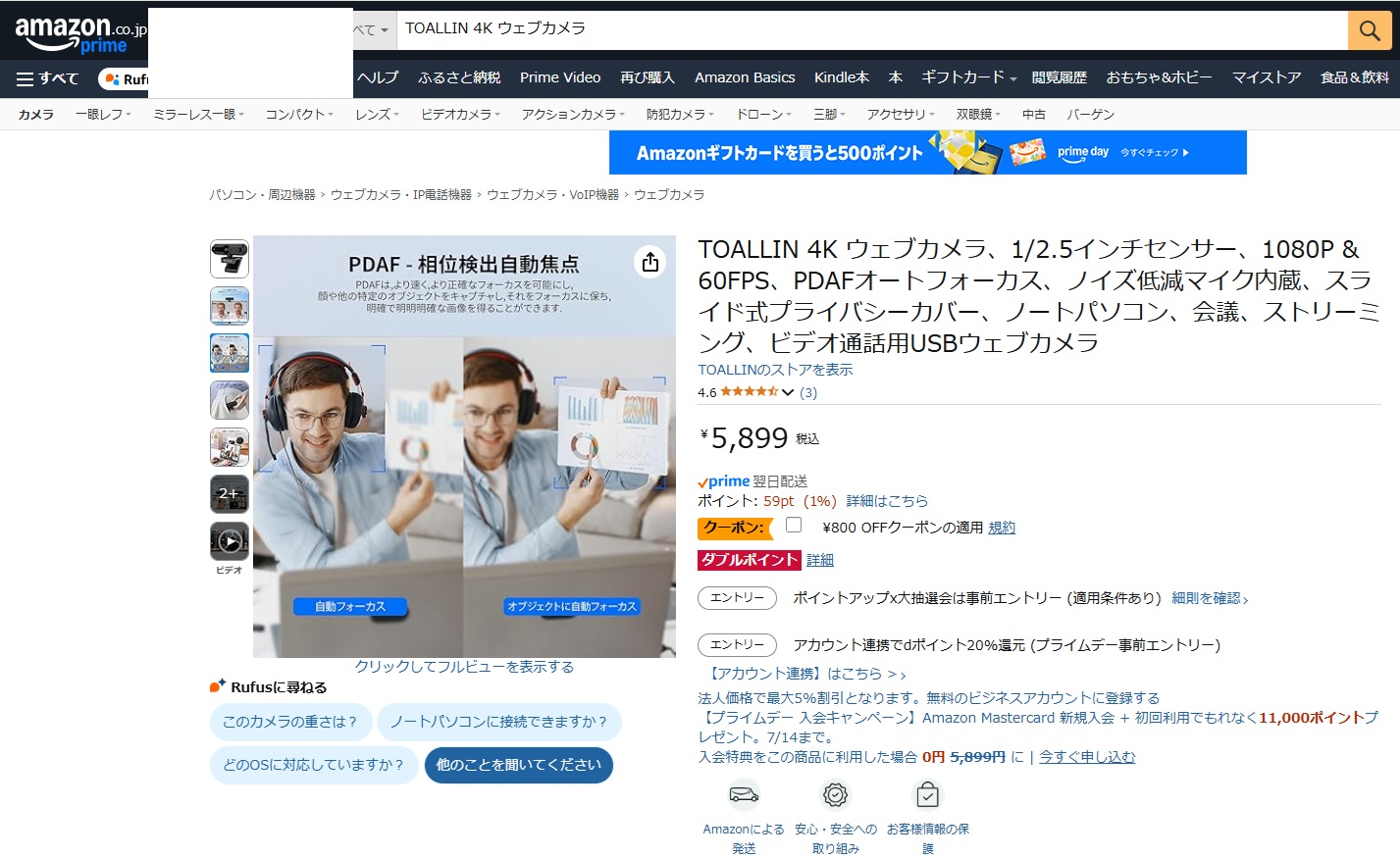1400x858 pixels.
Task: Click the first エントリー button for ポイントアップ
Action: coord(737,598)
